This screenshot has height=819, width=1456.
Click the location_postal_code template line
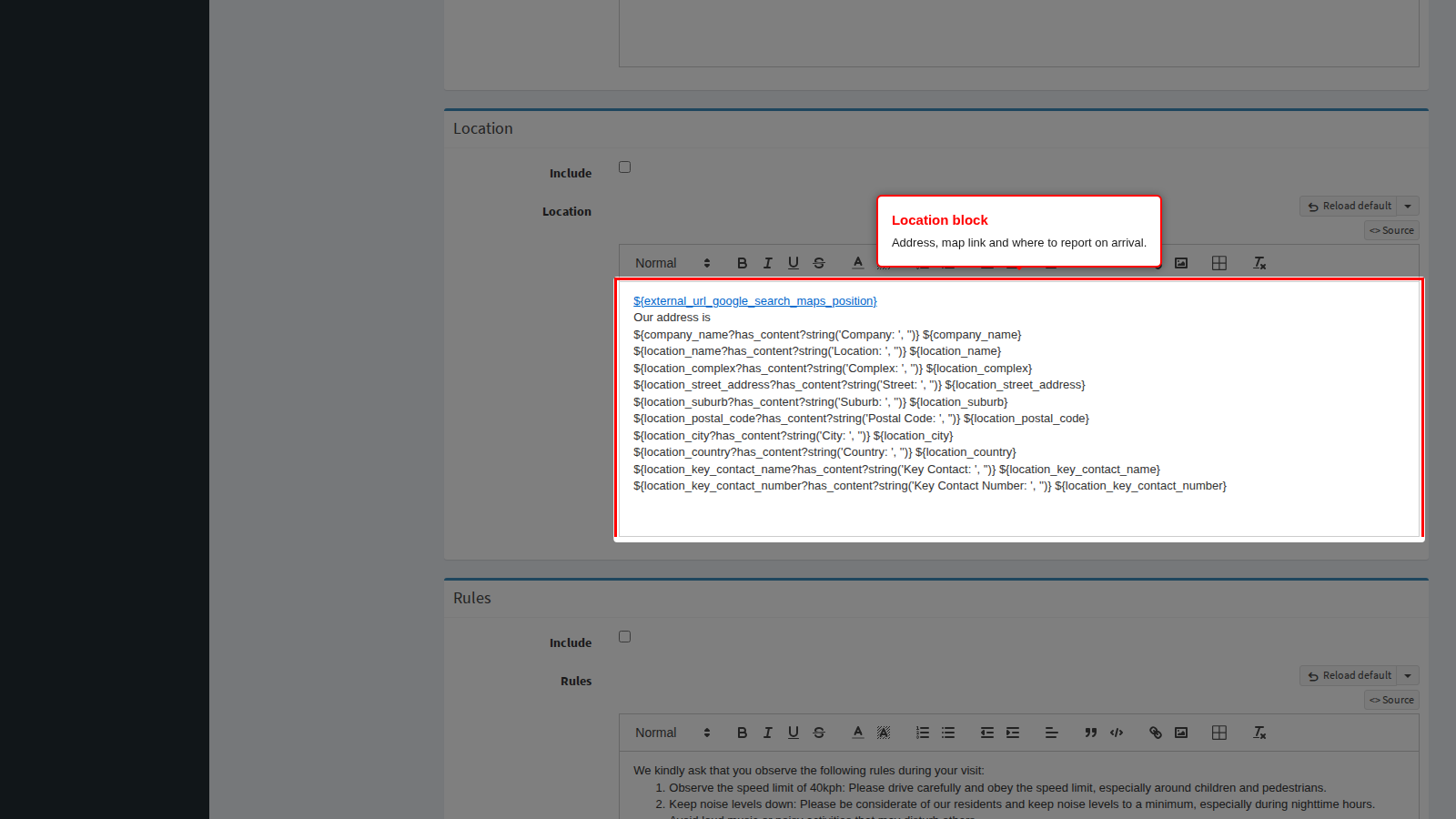pyautogui.click(x=861, y=419)
